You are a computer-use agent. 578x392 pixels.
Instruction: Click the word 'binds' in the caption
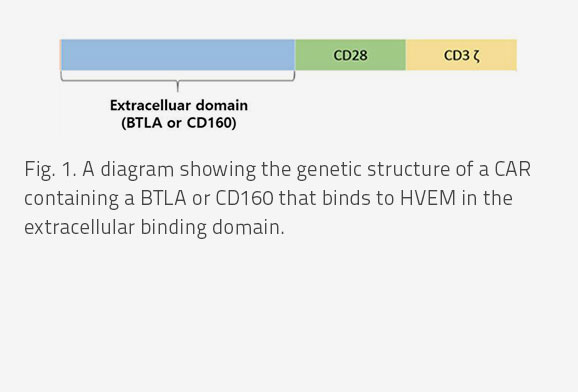345,198
